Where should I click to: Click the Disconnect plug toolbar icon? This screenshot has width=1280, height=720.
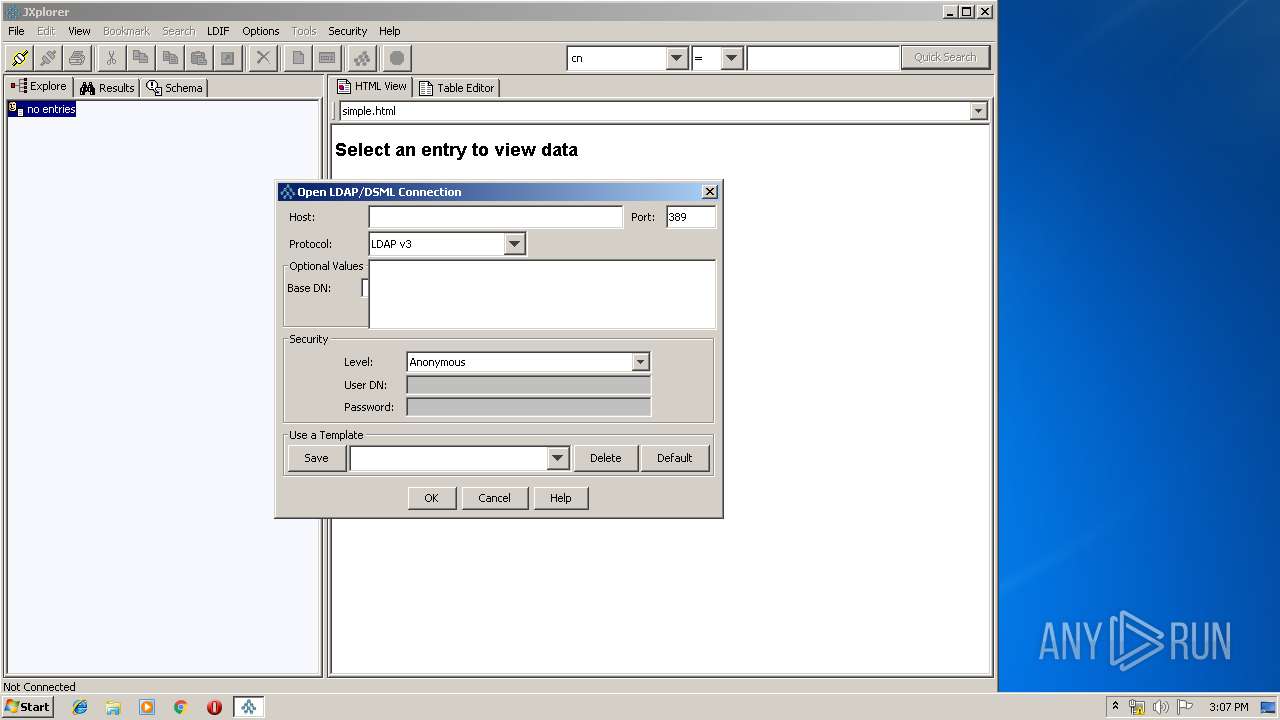tap(48, 58)
